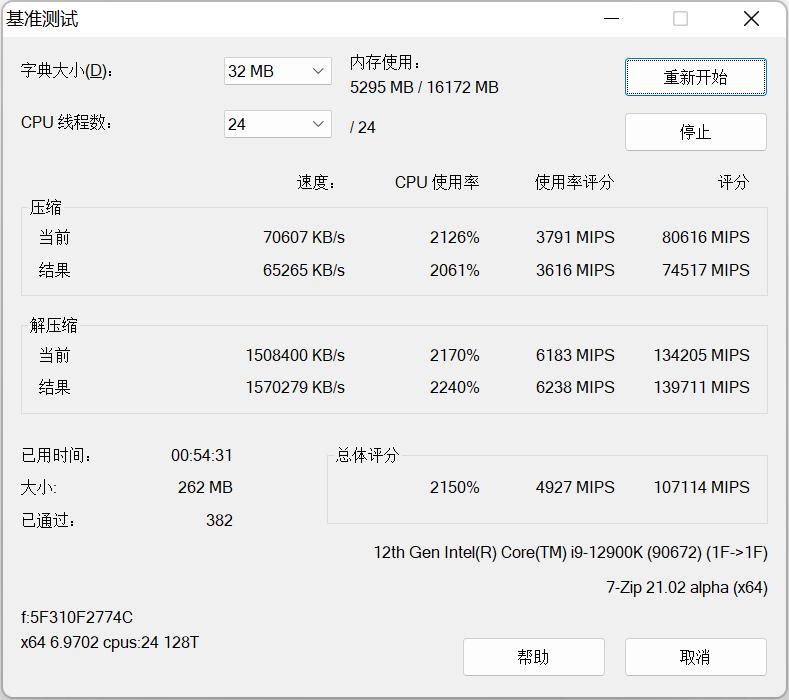Viewport: 789px width, 700px height.
Task: Click the CPU 线程数 label
Action: (x=66, y=122)
